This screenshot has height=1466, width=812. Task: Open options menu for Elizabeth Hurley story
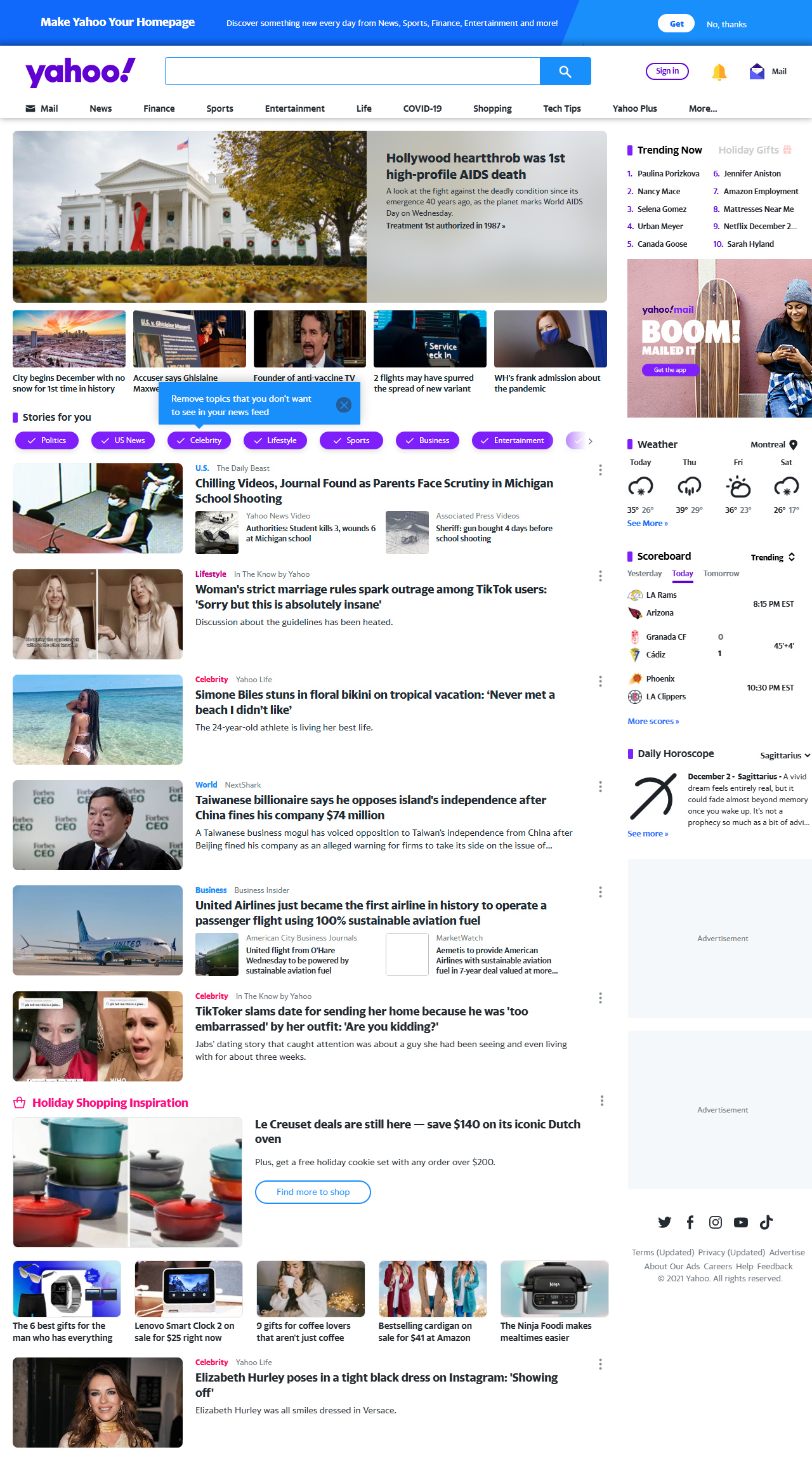600,1364
